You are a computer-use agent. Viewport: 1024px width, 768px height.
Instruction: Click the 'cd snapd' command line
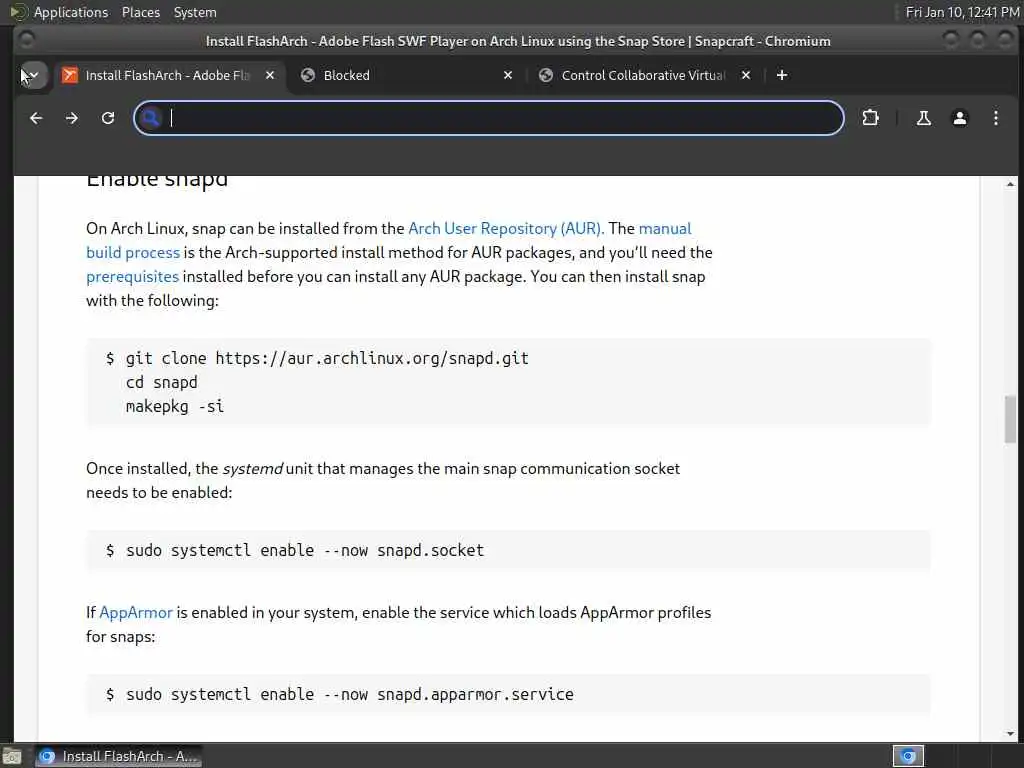[161, 383]
